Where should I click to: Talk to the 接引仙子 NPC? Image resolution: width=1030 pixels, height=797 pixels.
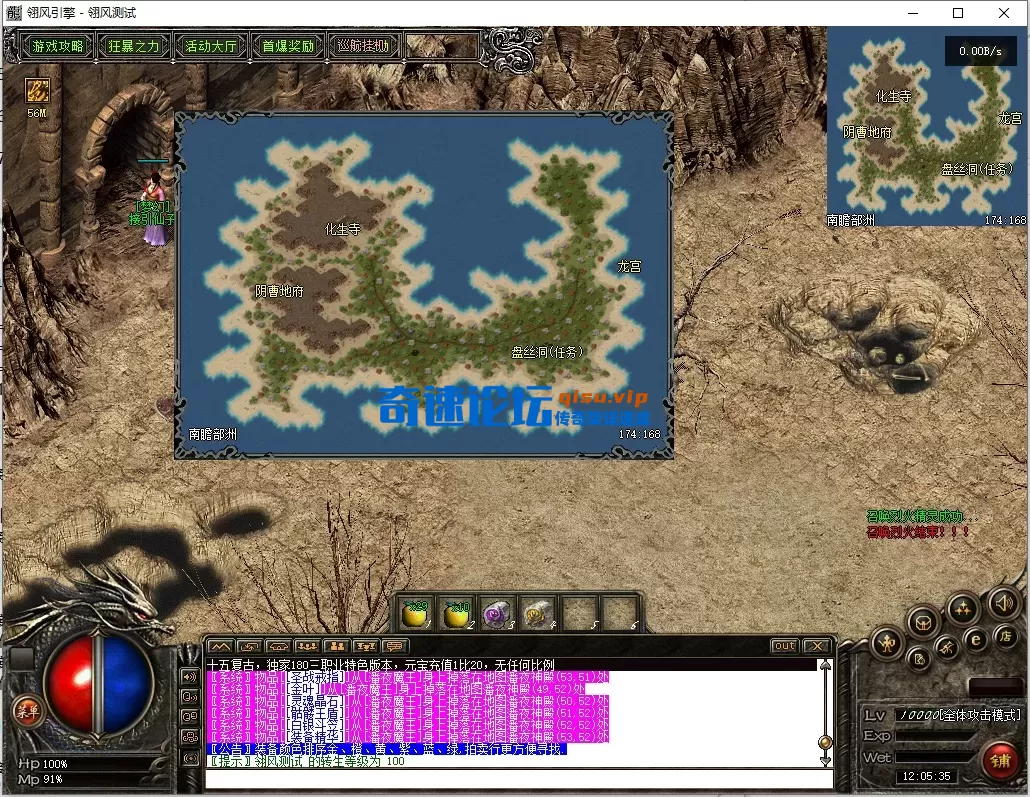[x=155, y=210]
